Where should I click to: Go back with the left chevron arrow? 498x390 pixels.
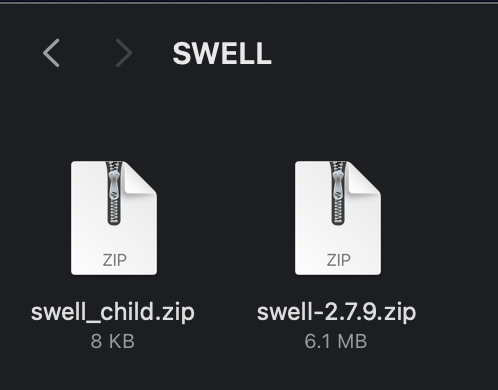51,53
